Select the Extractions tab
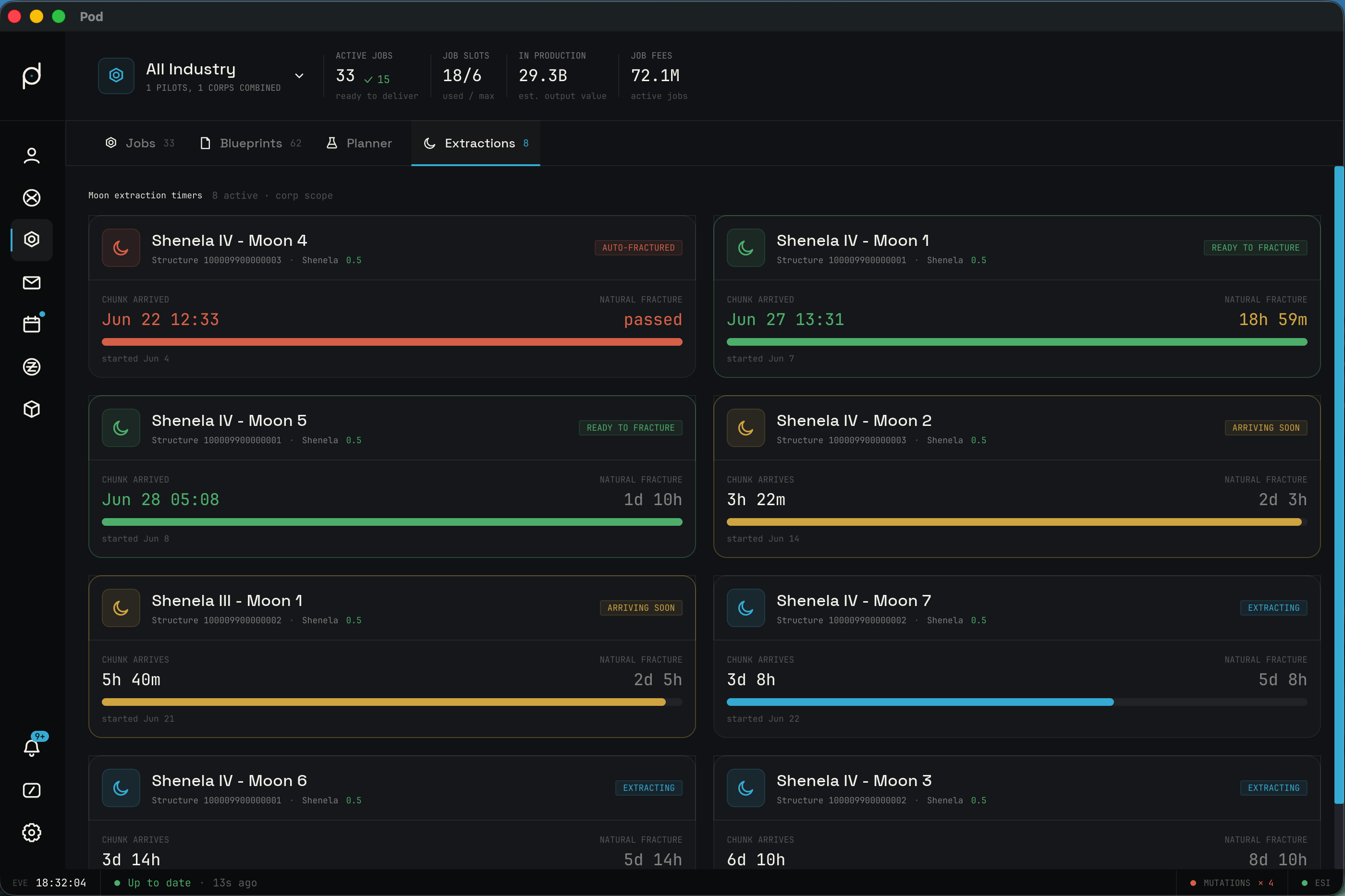Image resolution: width=1345 pixels, height=896 pixels. [x=476, y=143]
